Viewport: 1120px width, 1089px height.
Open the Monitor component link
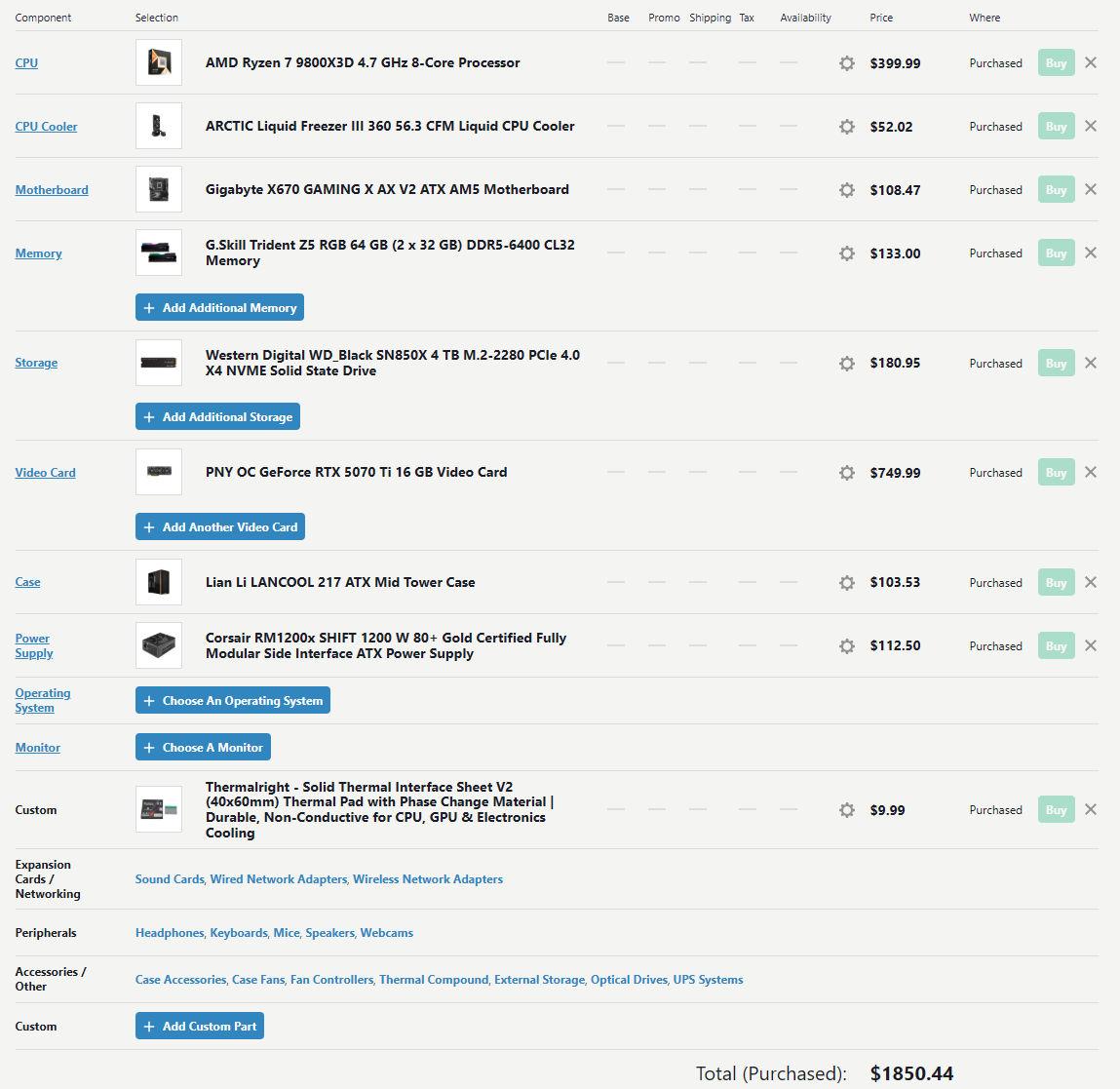(x=38, y=748)
